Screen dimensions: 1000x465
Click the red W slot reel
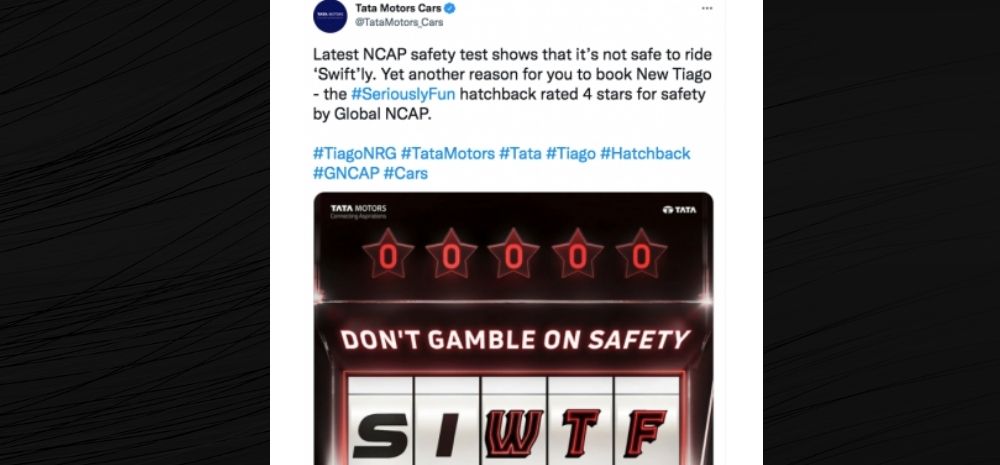coord(514,430)
